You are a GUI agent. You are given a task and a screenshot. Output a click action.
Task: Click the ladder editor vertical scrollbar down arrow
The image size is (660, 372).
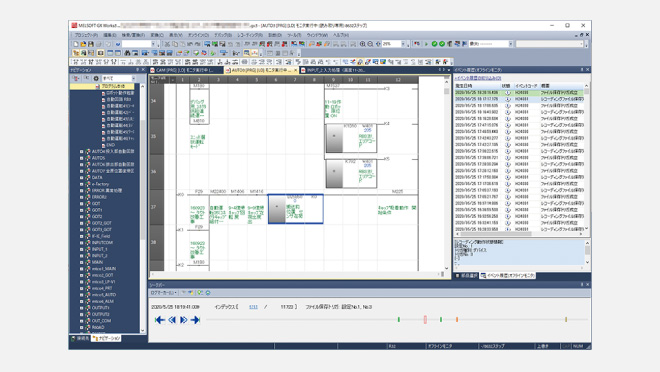pos(447,268)
